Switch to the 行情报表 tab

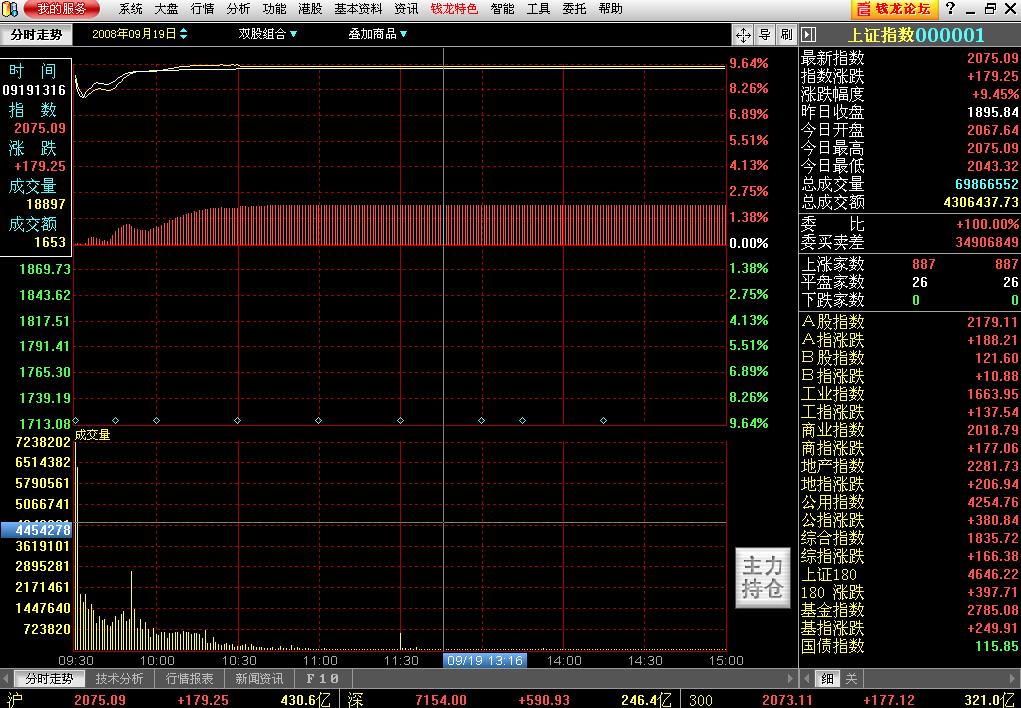[x=189, y=679]
